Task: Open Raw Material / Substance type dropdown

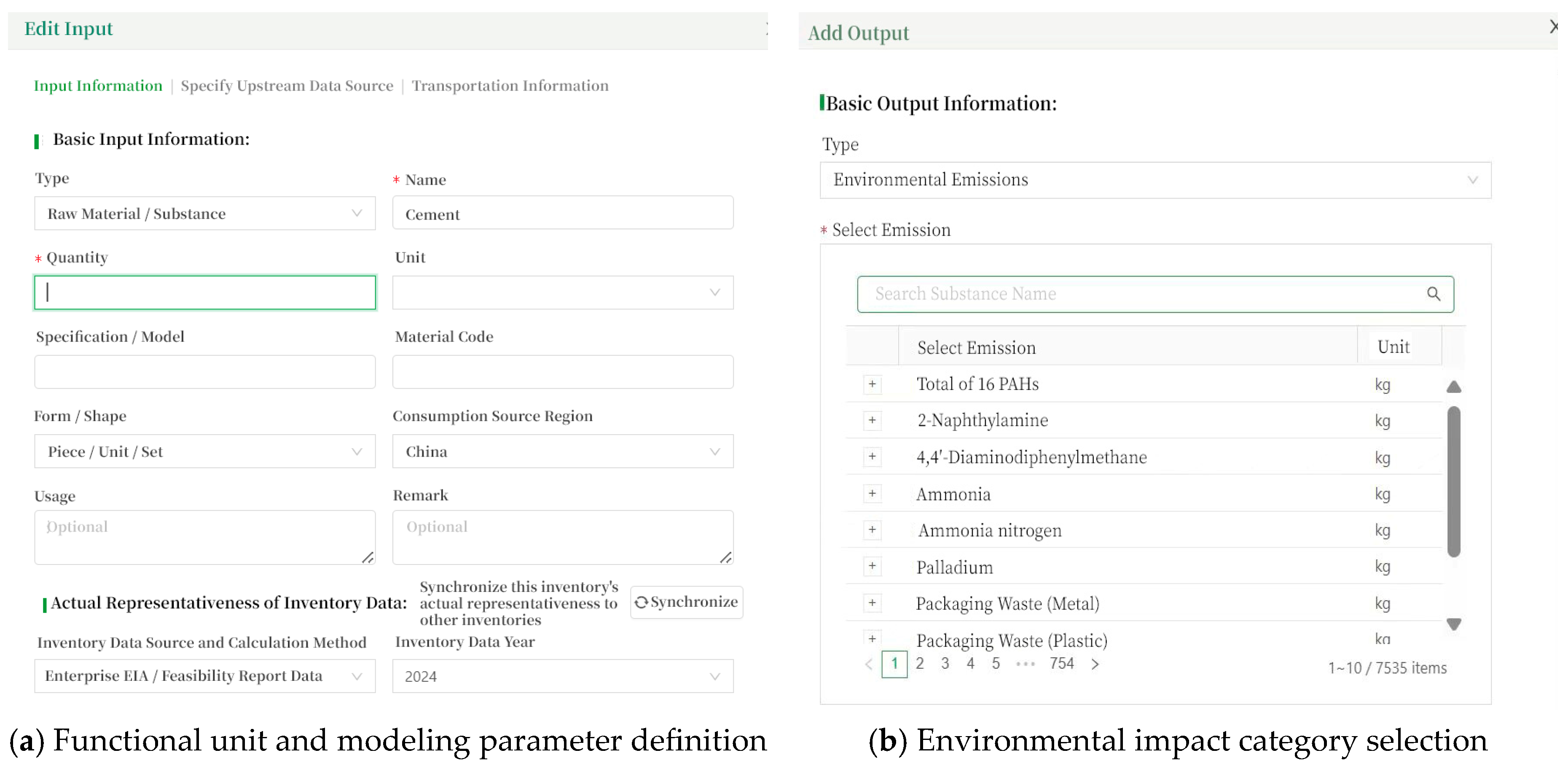Action: [204, 213]
